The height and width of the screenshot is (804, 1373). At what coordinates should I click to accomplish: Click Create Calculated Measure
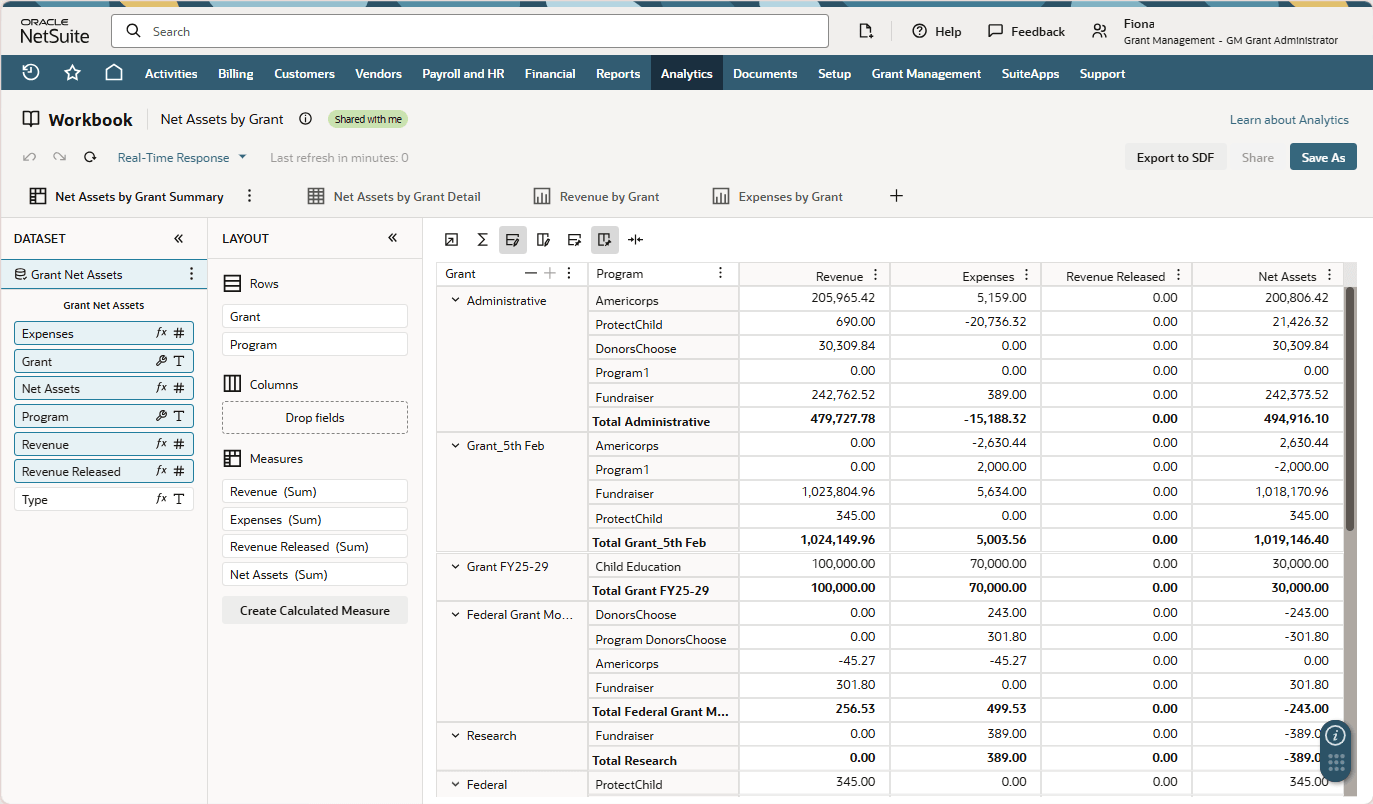point(314,610)
